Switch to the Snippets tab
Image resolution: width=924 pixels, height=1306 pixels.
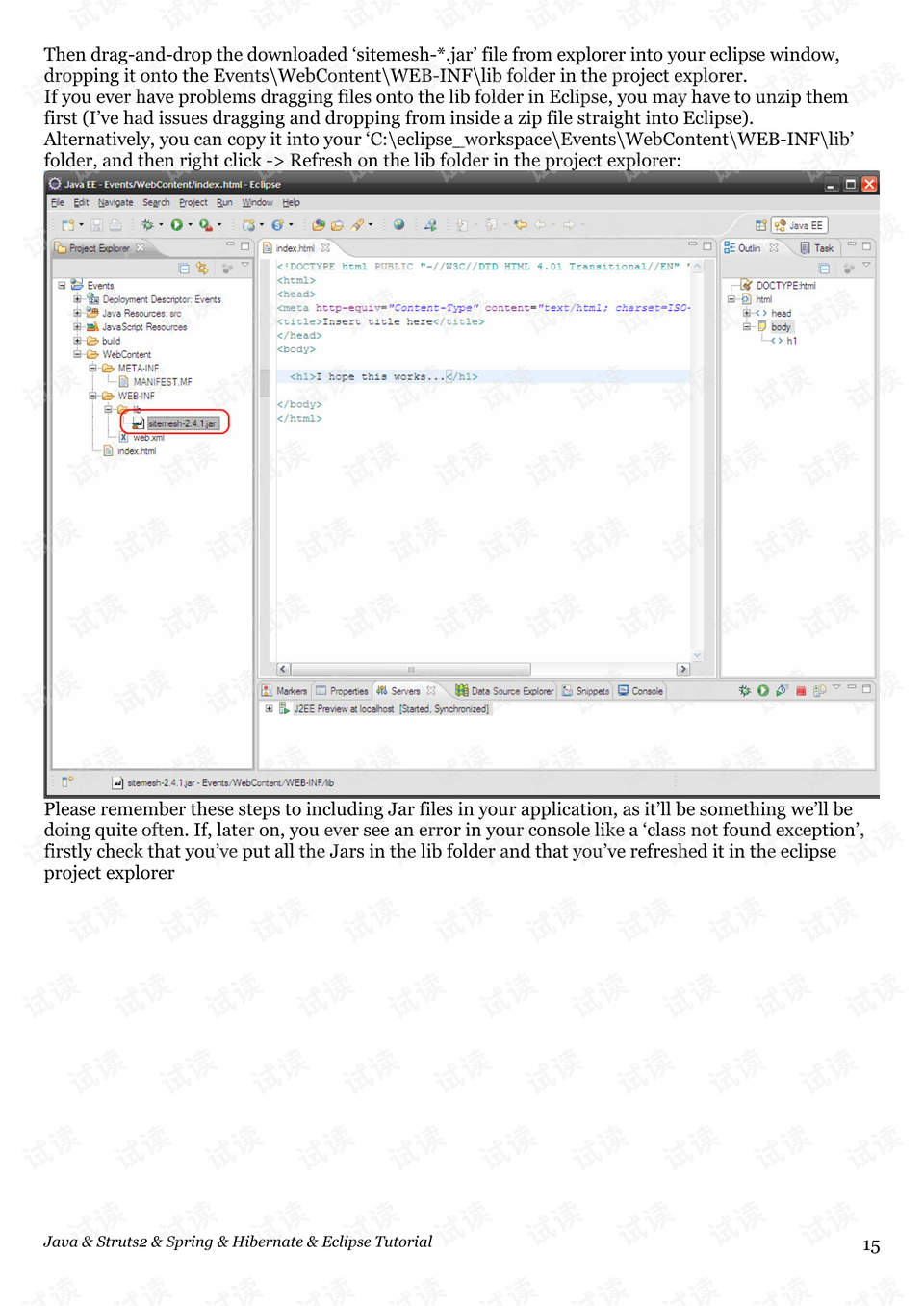586,691
